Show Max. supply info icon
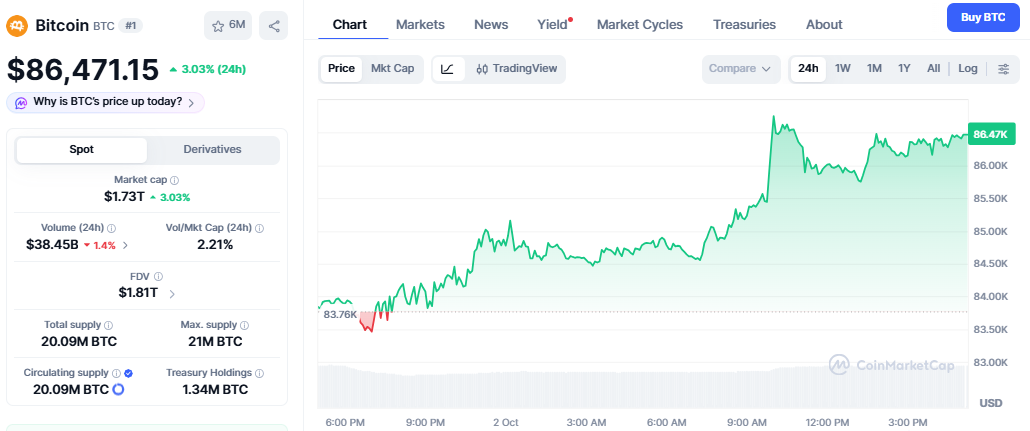 tap(244, 325)
